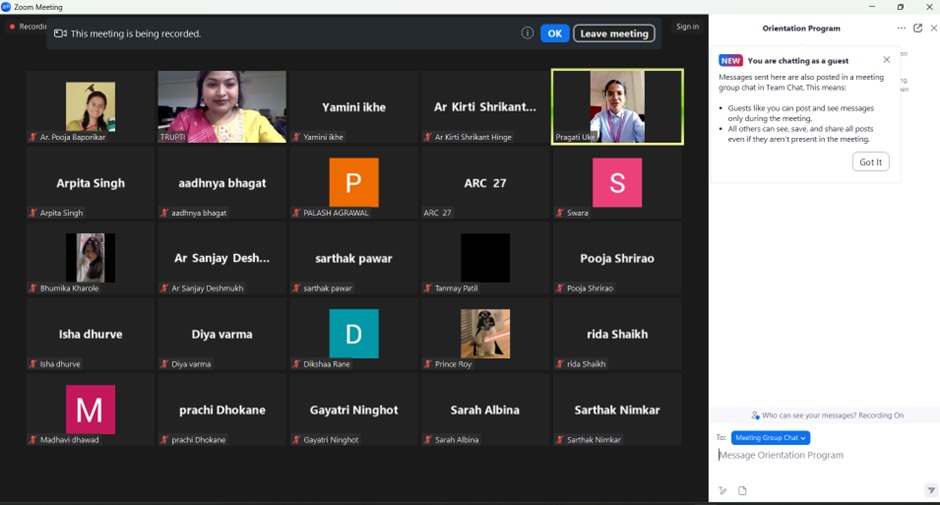Click the Sign in link
Screen dimensions: 940x505
pos(687,27)
